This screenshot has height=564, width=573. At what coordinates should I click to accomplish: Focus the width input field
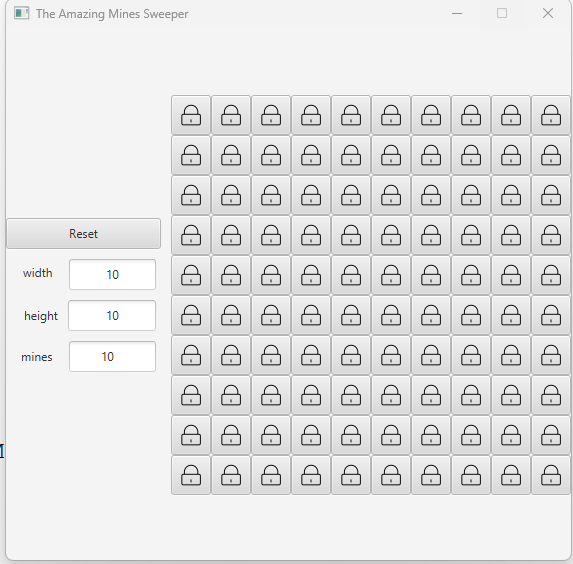[x=113, y=275]
